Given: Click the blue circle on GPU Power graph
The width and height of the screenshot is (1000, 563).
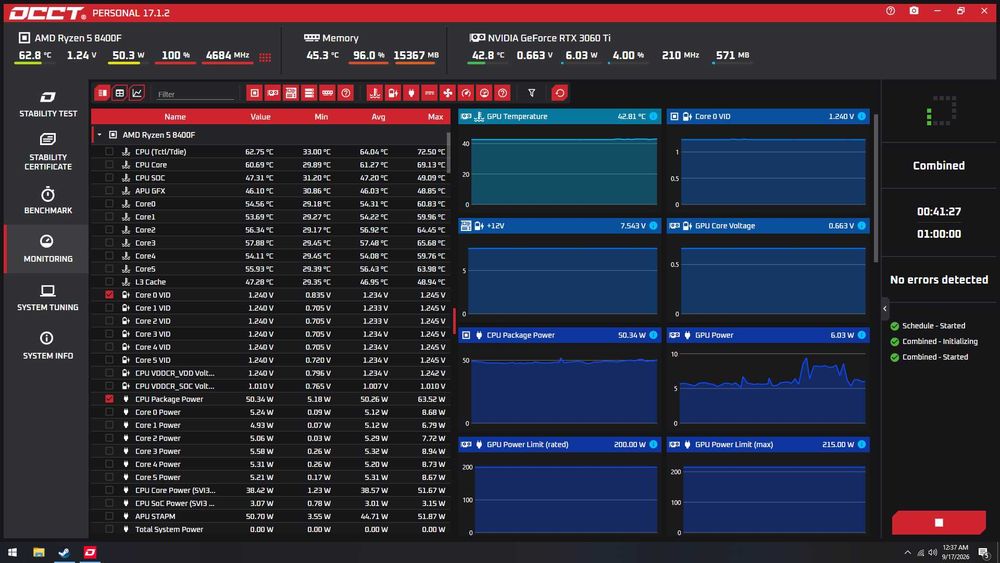Looking at the screenshot, I should (x=862, y=335).
